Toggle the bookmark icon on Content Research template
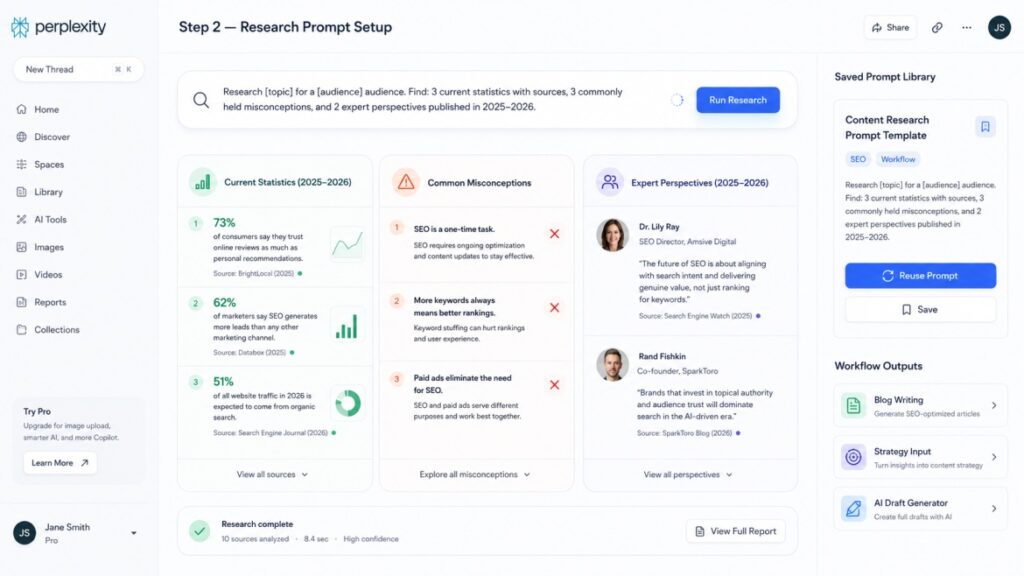Image resolution: width=1024 pixels, height=576 pixels. (x=985, y=127)
